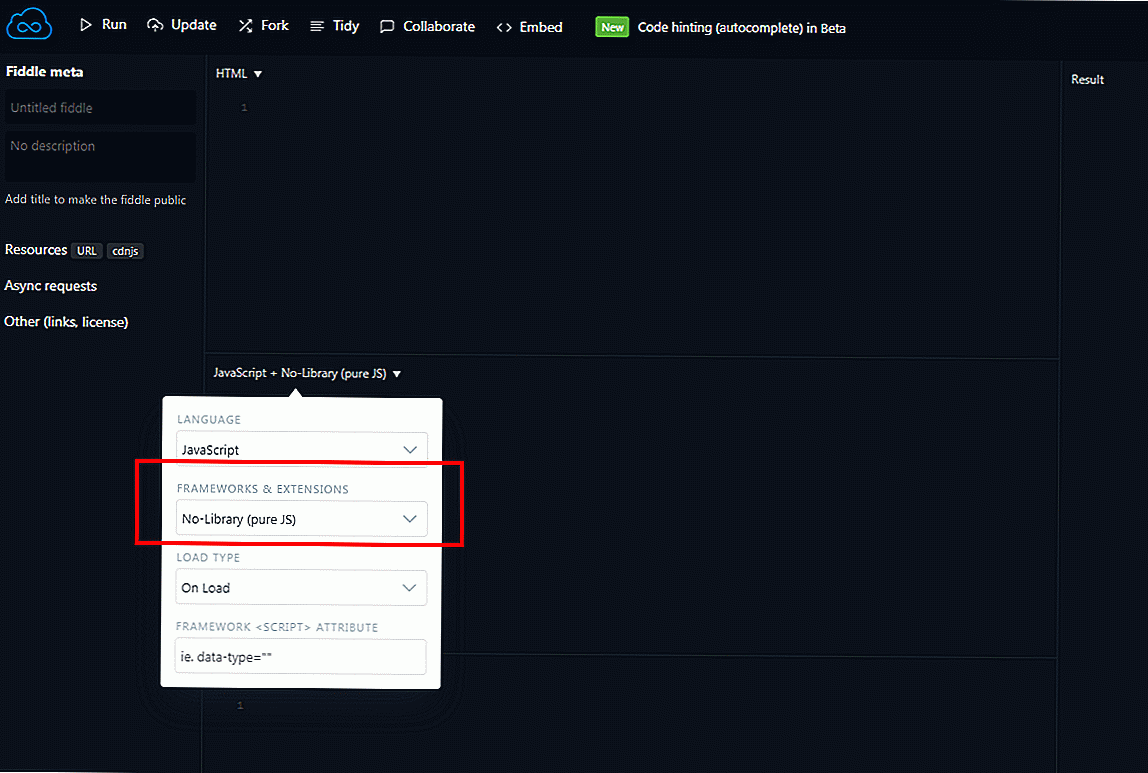Expand the HTML panel dropdown arrow

(x=258, y=74)
